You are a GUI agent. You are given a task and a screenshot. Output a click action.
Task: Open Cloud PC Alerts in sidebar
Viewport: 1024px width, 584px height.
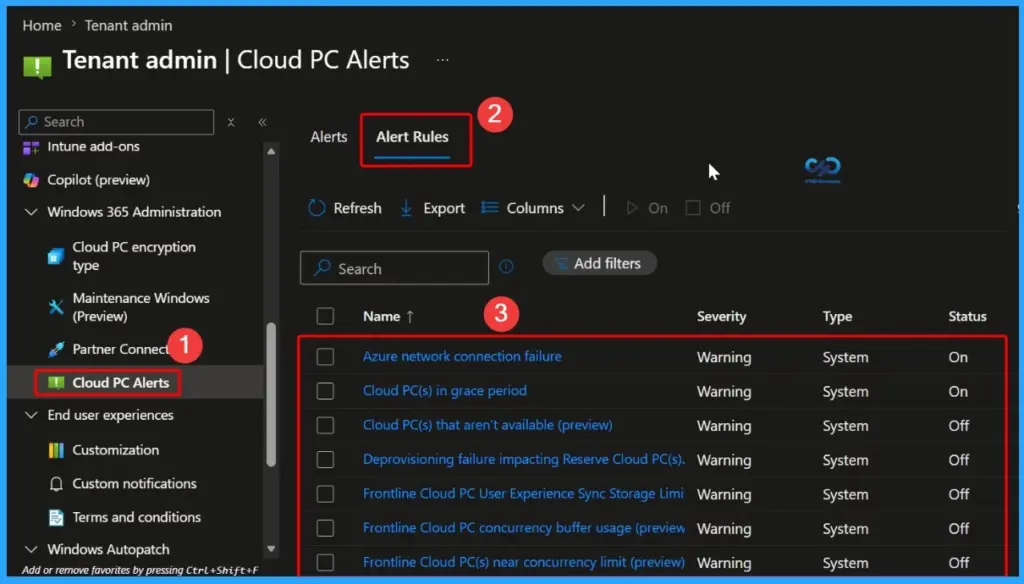tap(121, 383)
